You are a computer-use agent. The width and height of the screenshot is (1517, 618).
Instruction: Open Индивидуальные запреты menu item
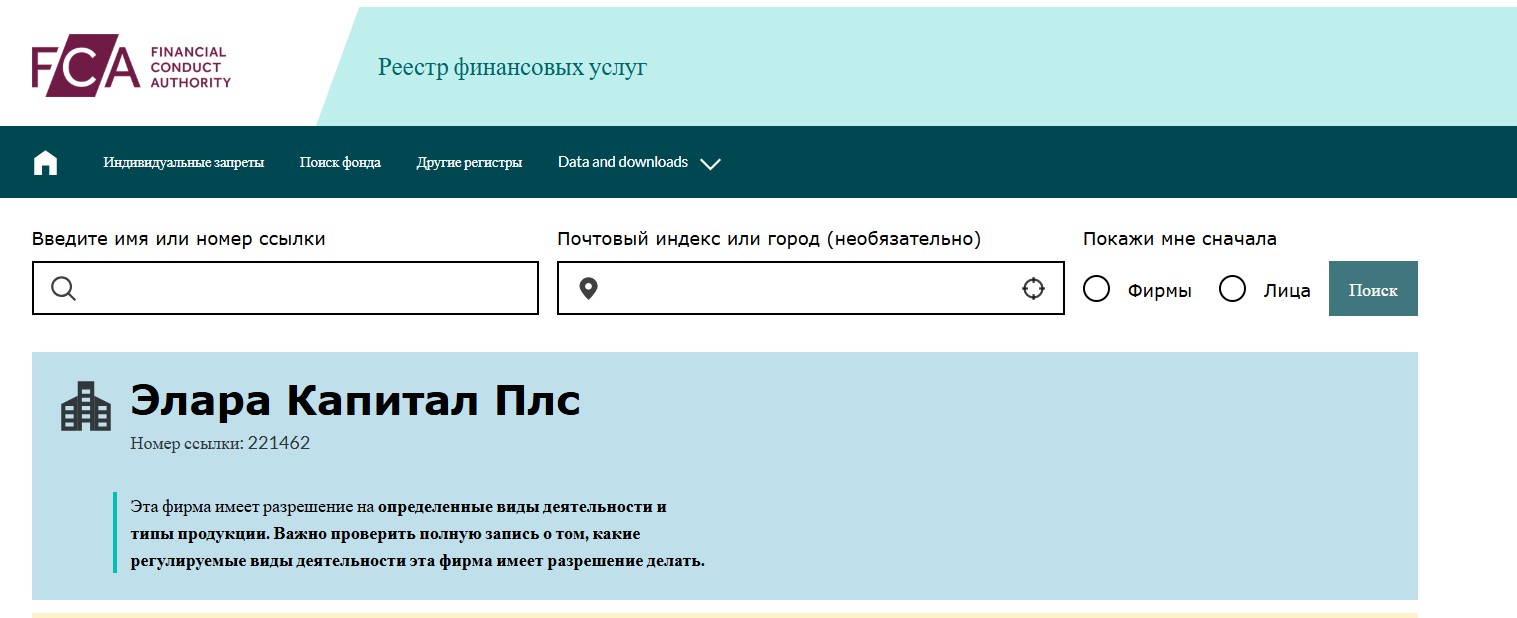pyautogui.click(x=184, y=162)
